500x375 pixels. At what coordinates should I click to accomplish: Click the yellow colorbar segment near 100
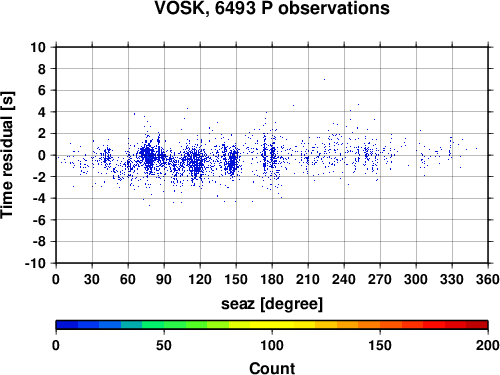[272, 325]
